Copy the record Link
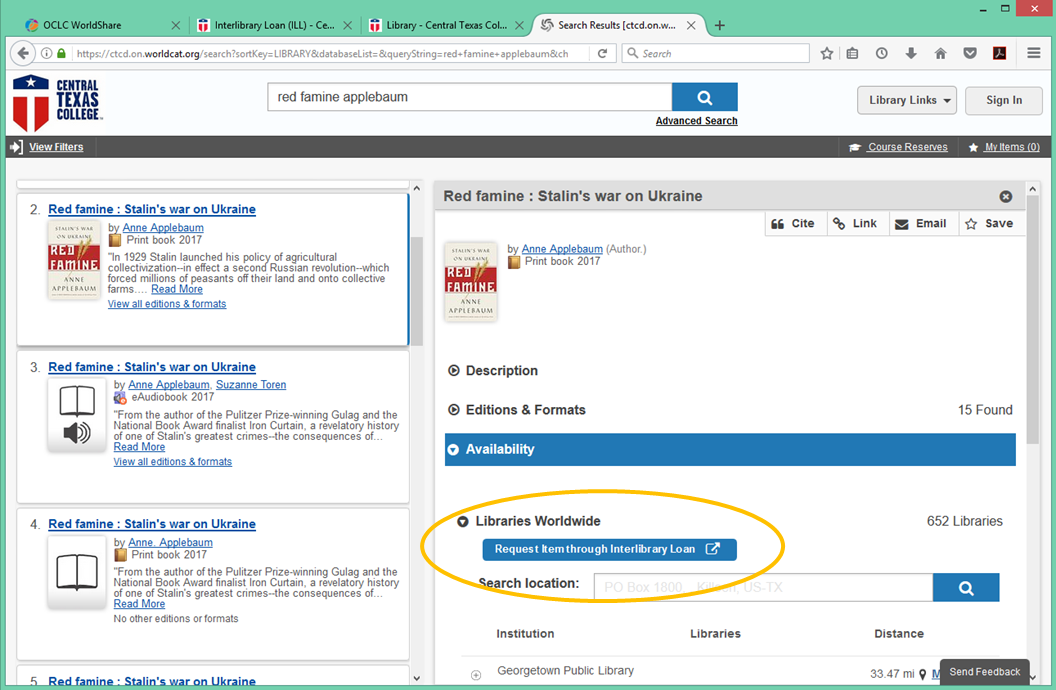The width and height of the screenshot is (1056, 690). click(857, 223)
